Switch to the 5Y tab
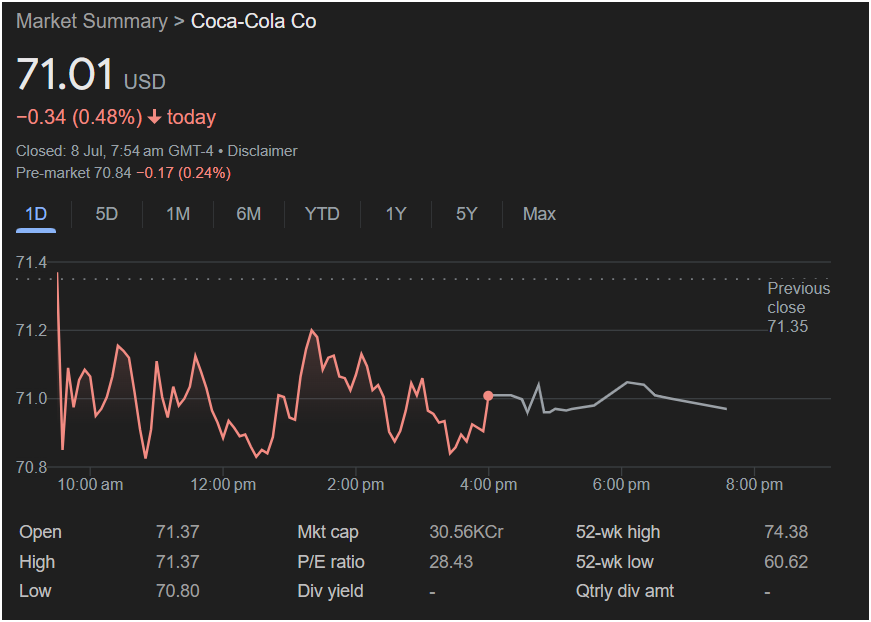This screenshot has height=622, width=871. tap(467, 214)
